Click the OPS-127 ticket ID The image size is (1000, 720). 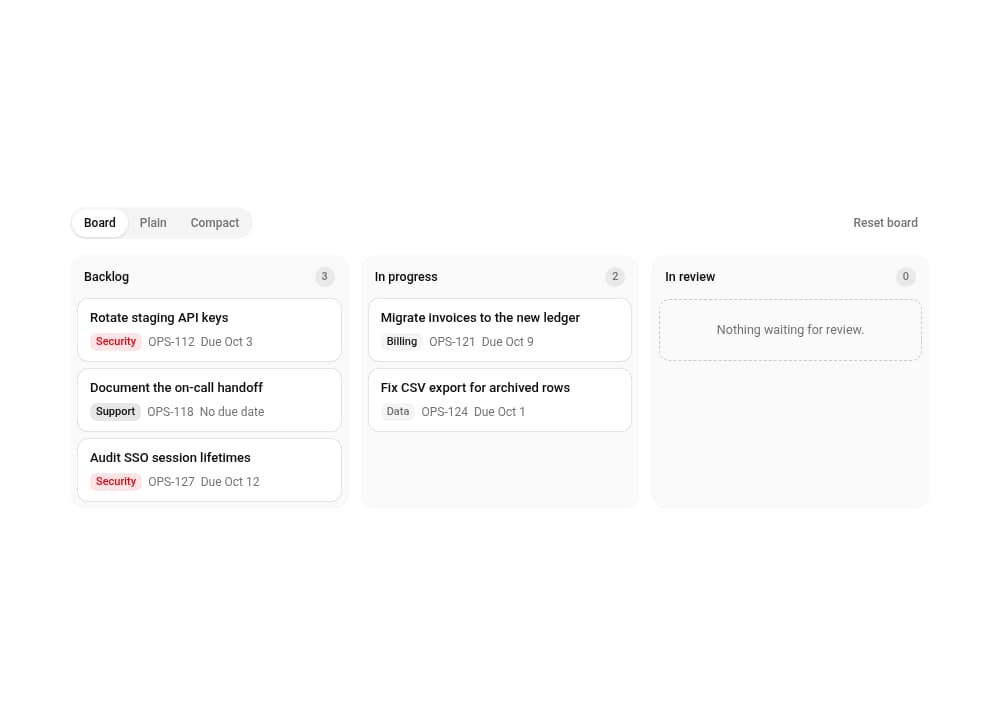pyautogui.click(x=172, y=482)
